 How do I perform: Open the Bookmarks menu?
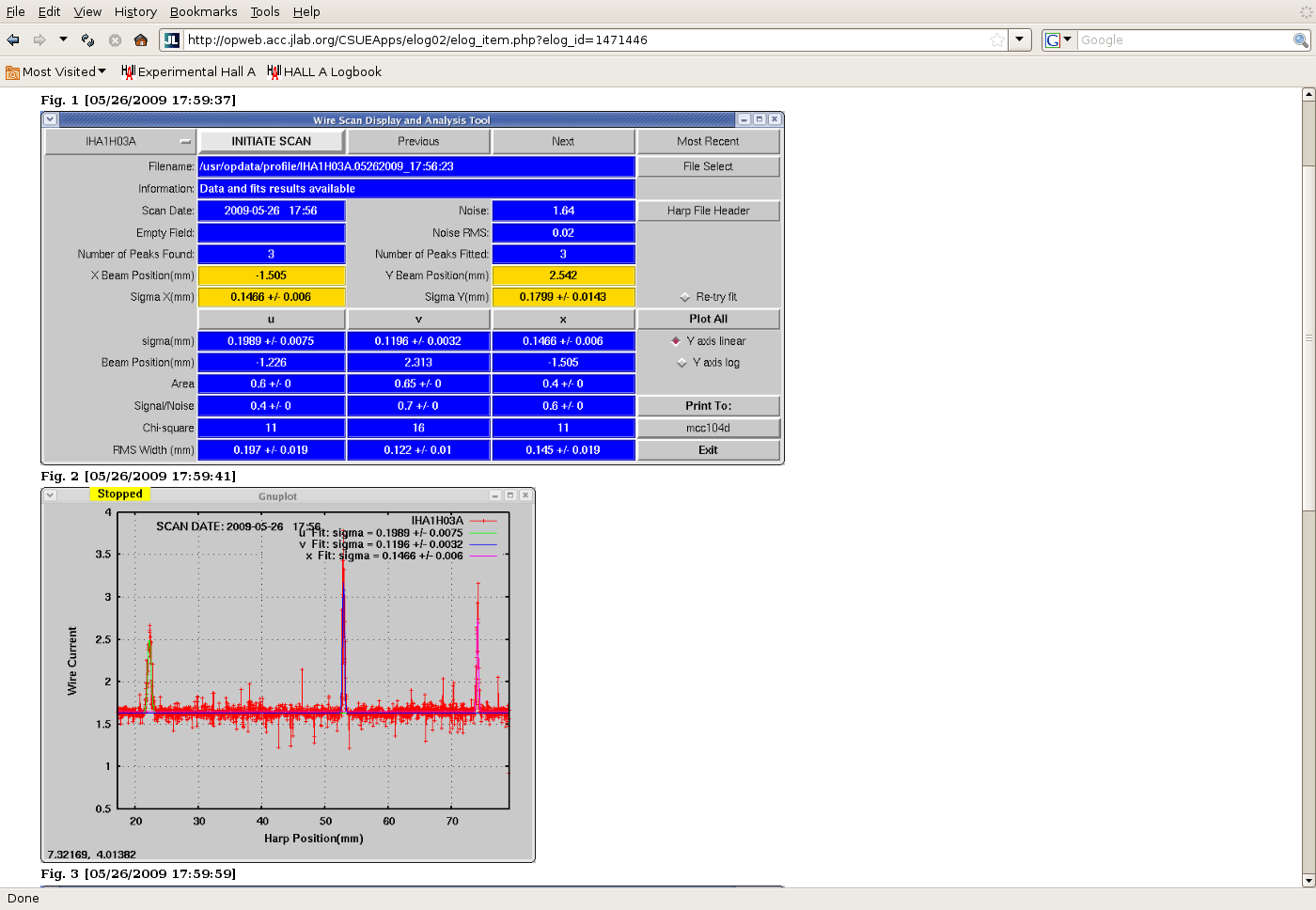coord(203,11)
